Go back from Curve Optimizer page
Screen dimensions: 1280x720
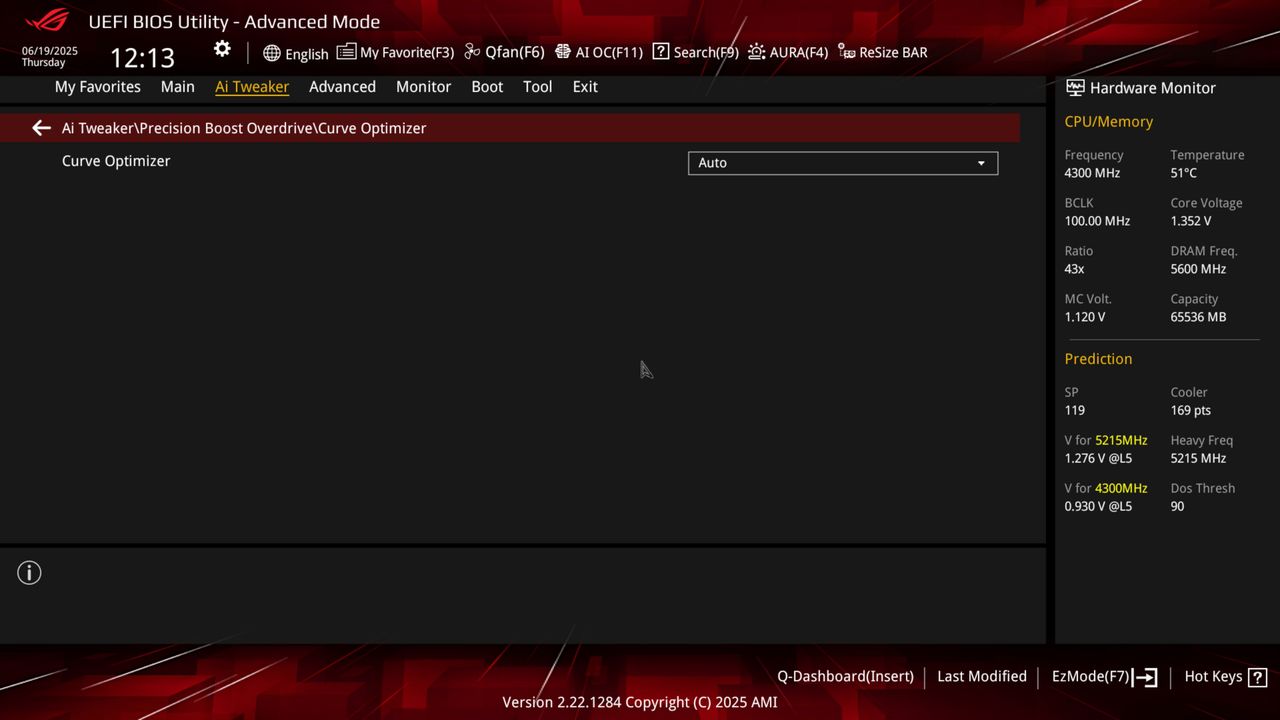(x=40, y=128)
